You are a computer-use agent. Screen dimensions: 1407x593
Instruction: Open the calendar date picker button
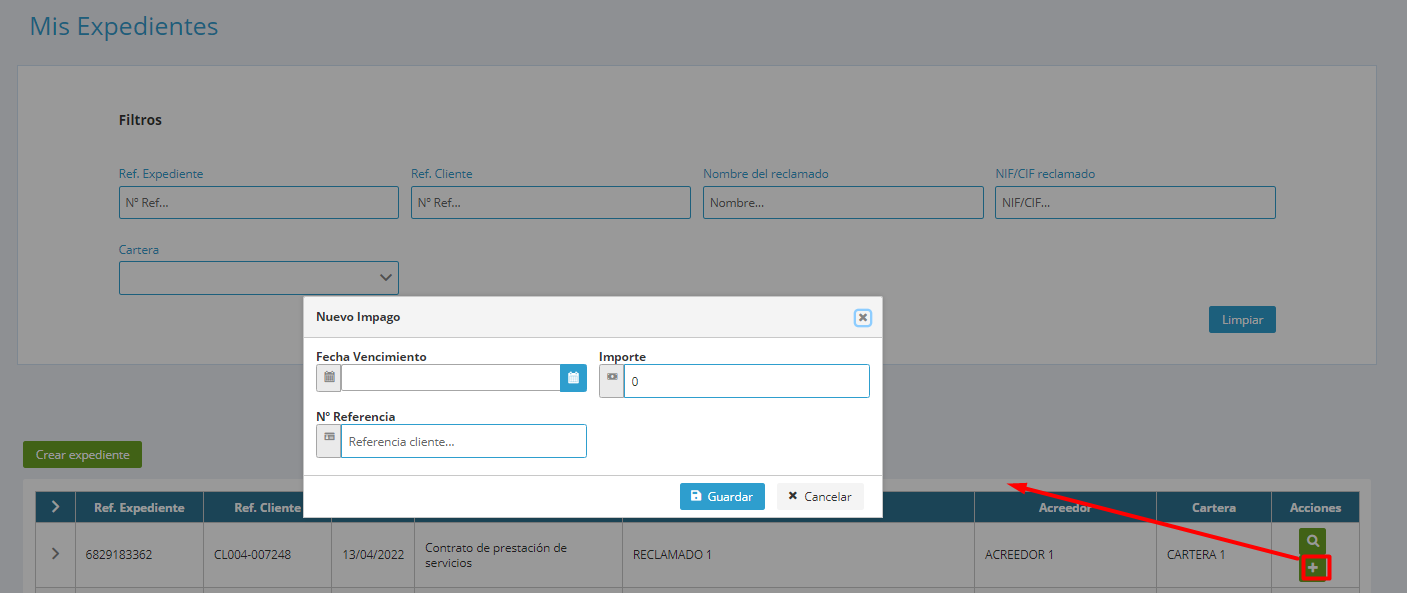point(573,378)
